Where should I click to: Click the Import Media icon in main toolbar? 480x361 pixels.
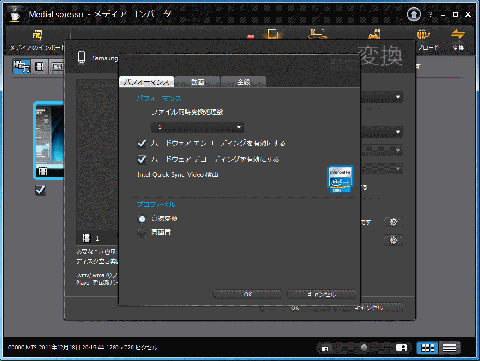37,35
